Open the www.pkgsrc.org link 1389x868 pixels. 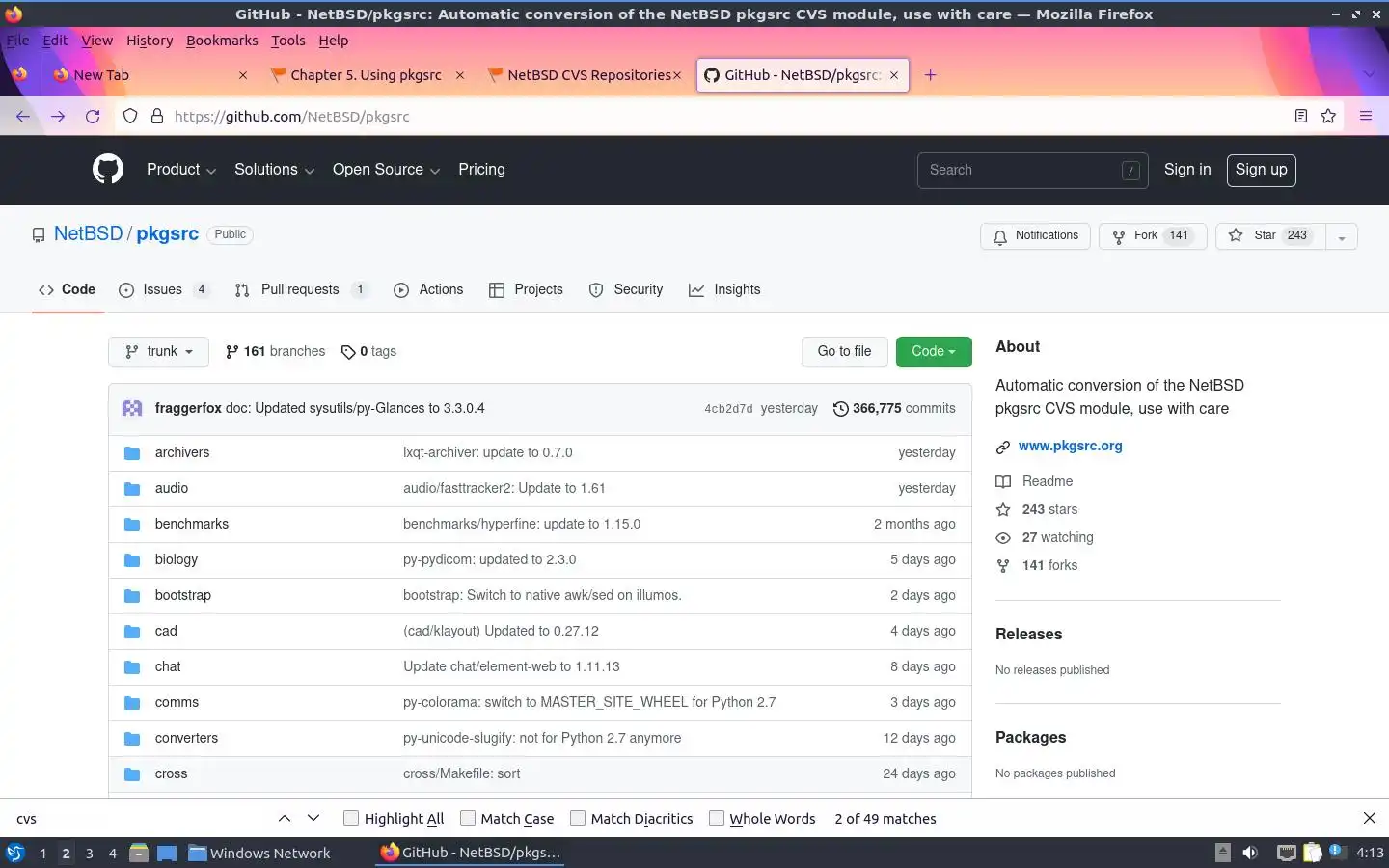tap(1070, 447)
